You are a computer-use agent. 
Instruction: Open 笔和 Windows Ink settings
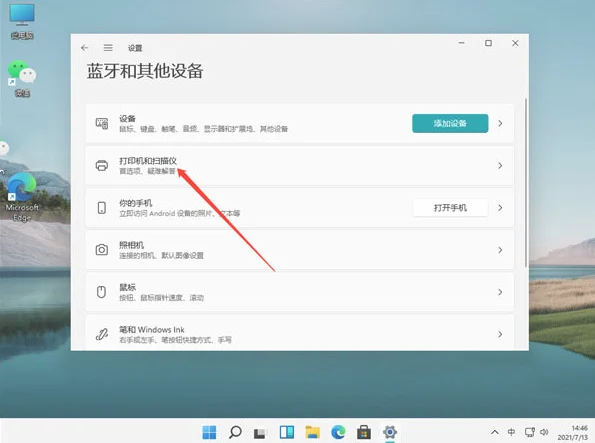299,333
